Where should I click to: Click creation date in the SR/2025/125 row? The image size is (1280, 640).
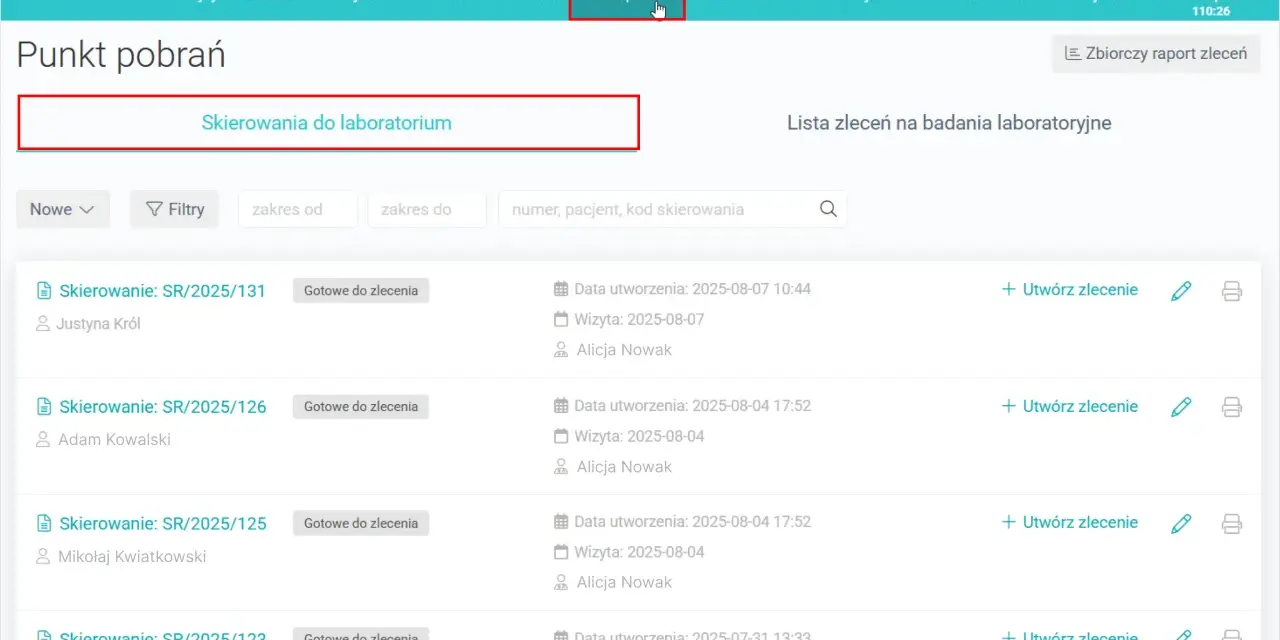point(692,521)
